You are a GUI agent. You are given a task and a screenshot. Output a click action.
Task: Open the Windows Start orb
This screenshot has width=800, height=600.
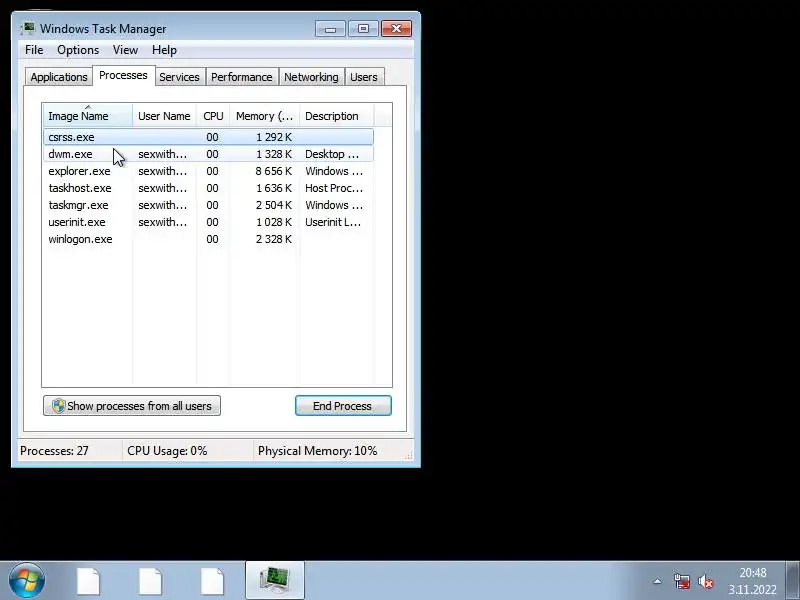27,581
